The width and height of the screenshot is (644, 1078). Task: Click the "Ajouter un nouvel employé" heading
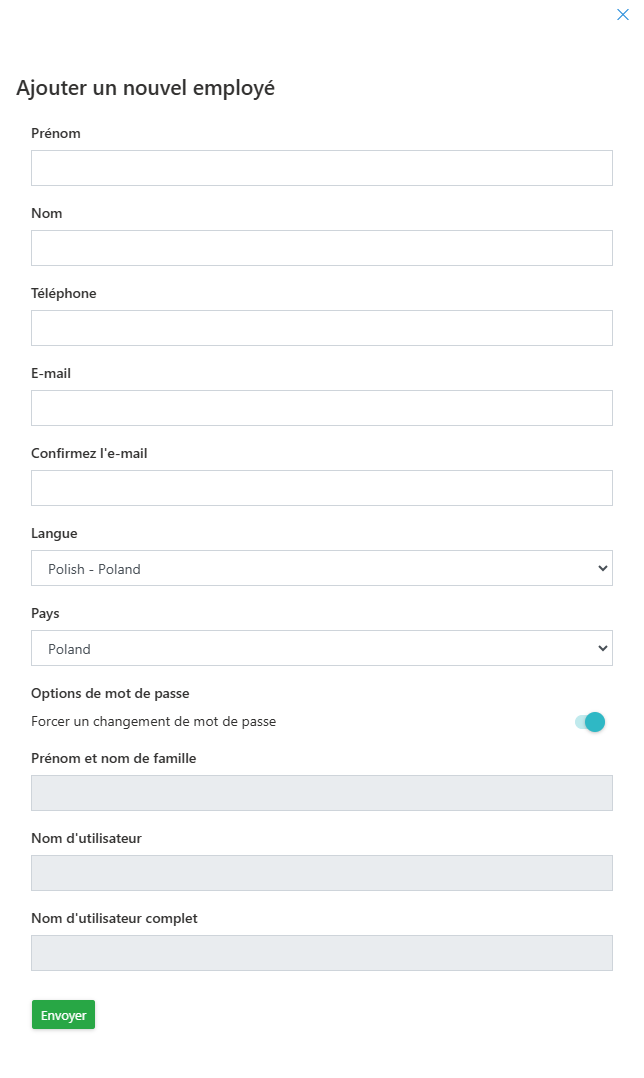coord(145,88)
